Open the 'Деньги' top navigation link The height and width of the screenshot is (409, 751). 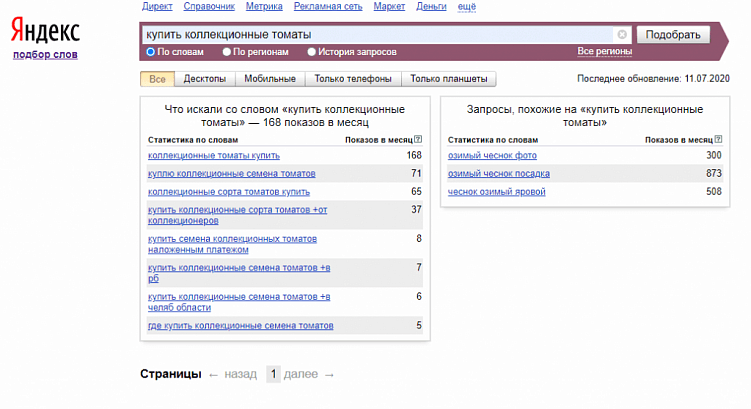[x=431, y=7]
